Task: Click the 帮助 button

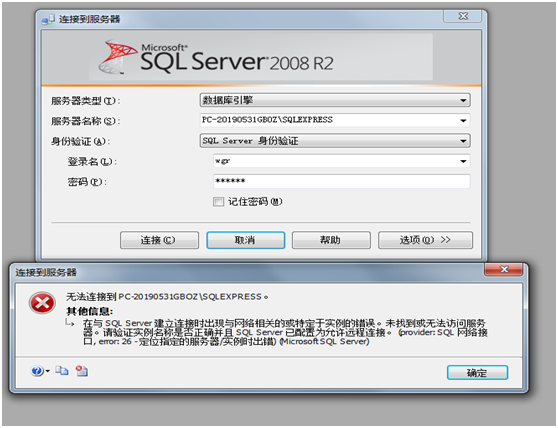Action: (x=331, y=240)
